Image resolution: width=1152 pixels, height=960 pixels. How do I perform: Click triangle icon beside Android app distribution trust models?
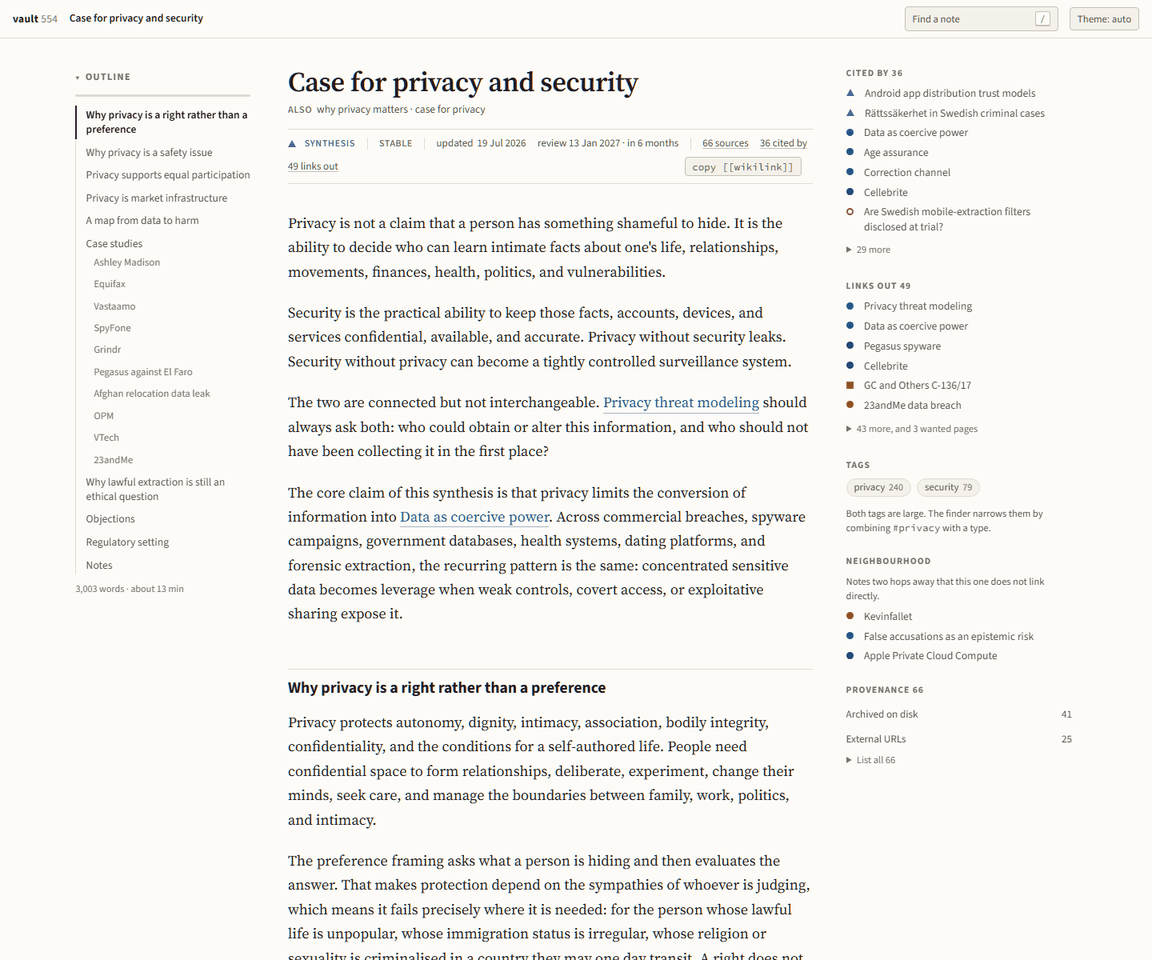850,93
